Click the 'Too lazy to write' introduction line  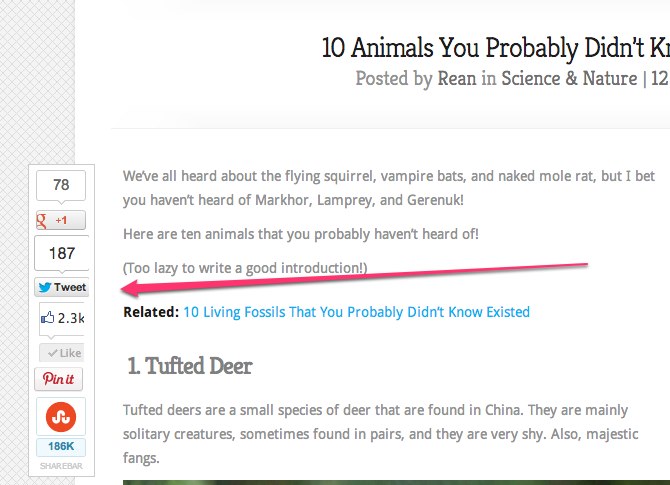245,268
